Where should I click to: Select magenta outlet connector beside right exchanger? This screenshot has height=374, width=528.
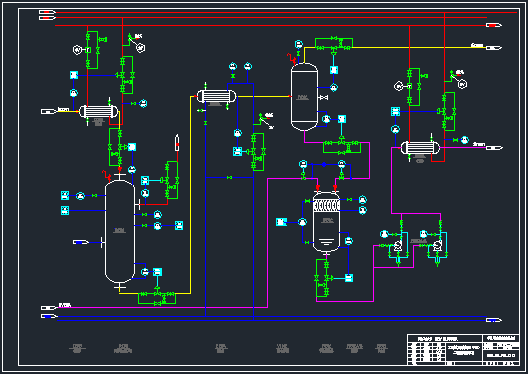click(494, 148)
